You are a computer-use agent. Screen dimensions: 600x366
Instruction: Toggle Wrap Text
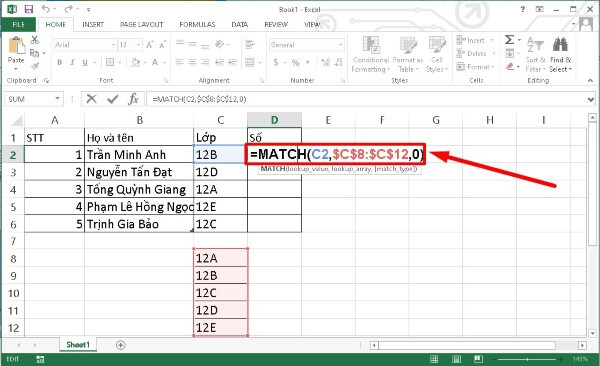(250, 44)
